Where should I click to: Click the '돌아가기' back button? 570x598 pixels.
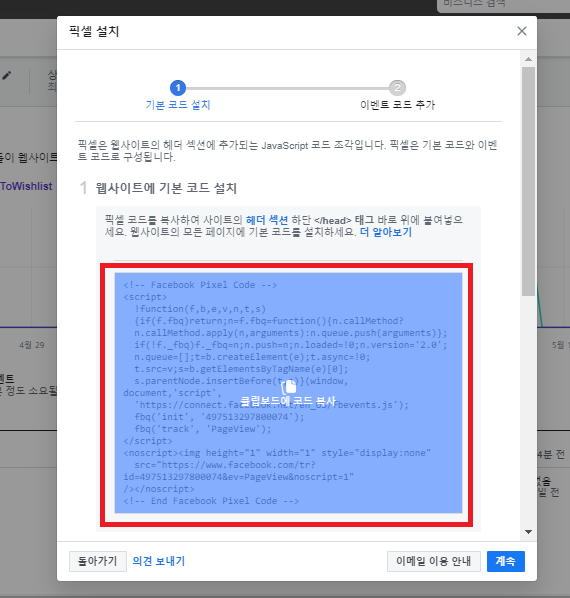click(x=98, y=561)
